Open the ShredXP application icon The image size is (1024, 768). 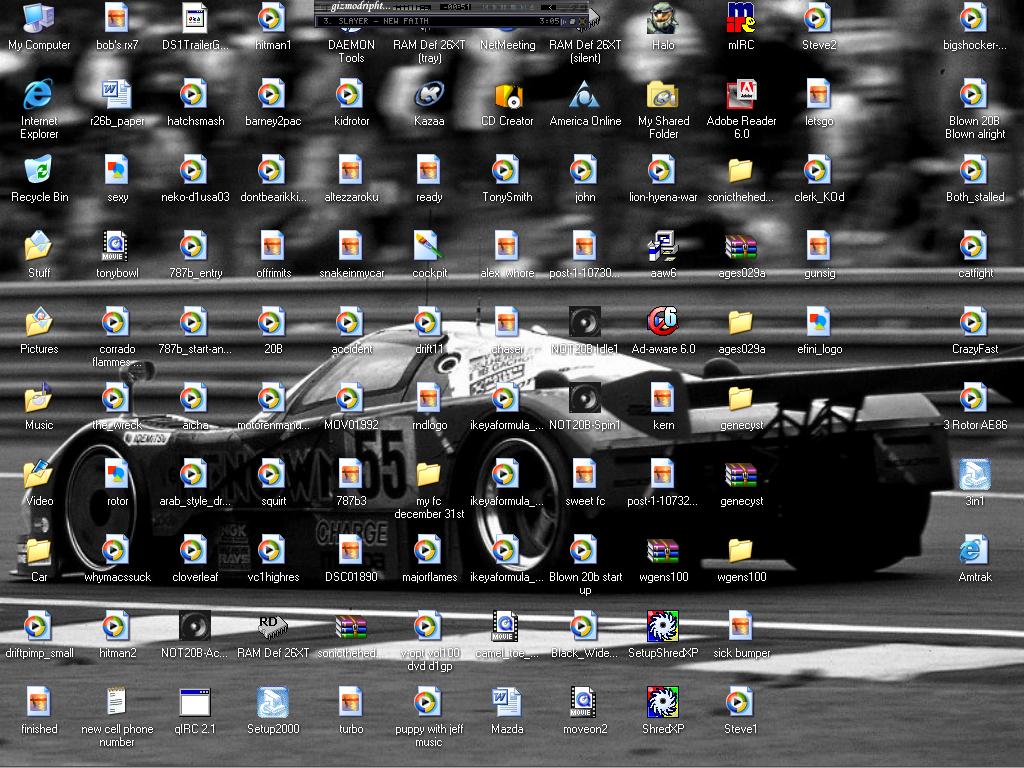click(x=663, y=703)
